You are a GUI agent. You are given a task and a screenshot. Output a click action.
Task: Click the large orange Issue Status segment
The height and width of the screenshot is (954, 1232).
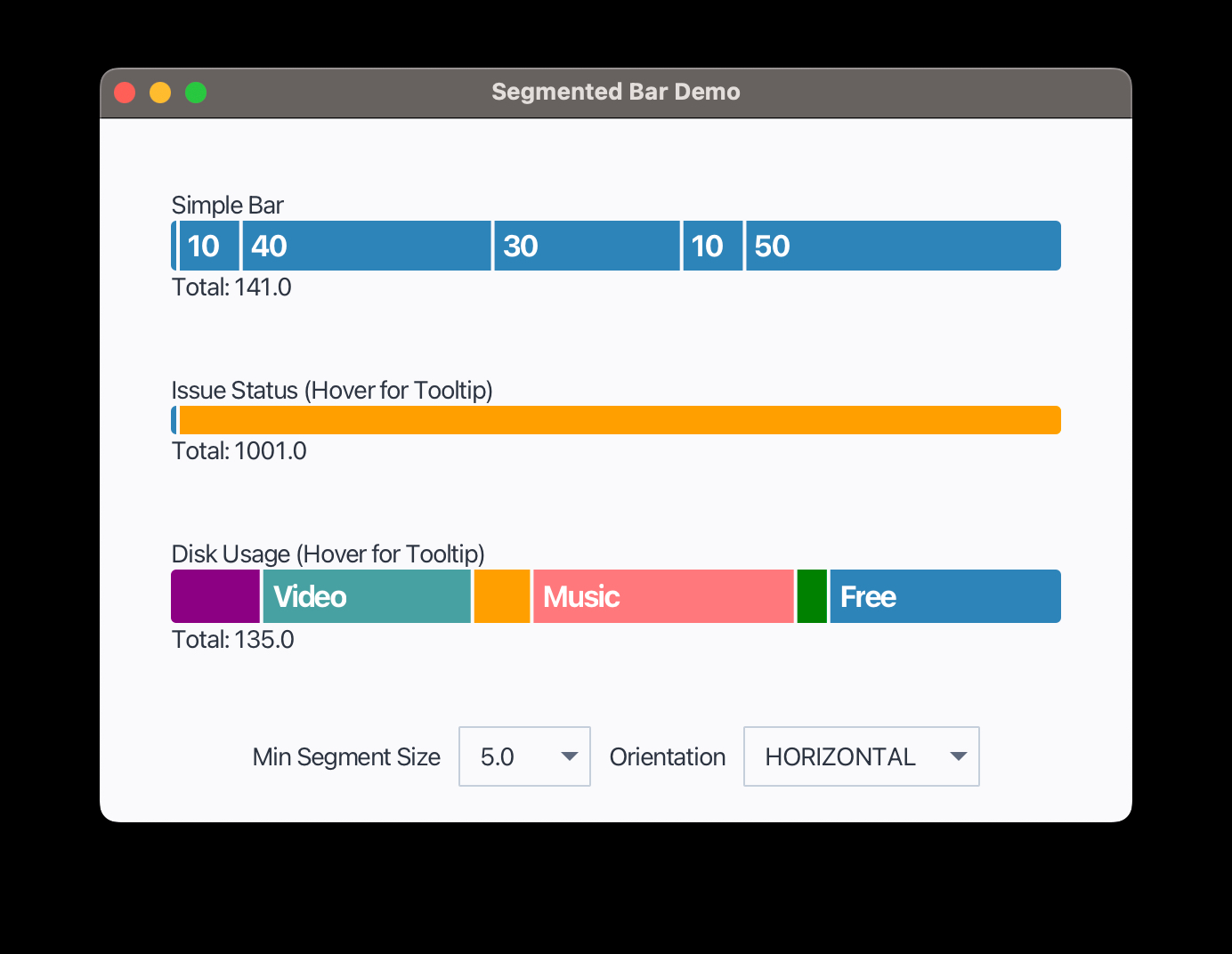pyautogui.click(x=620, y=420)
